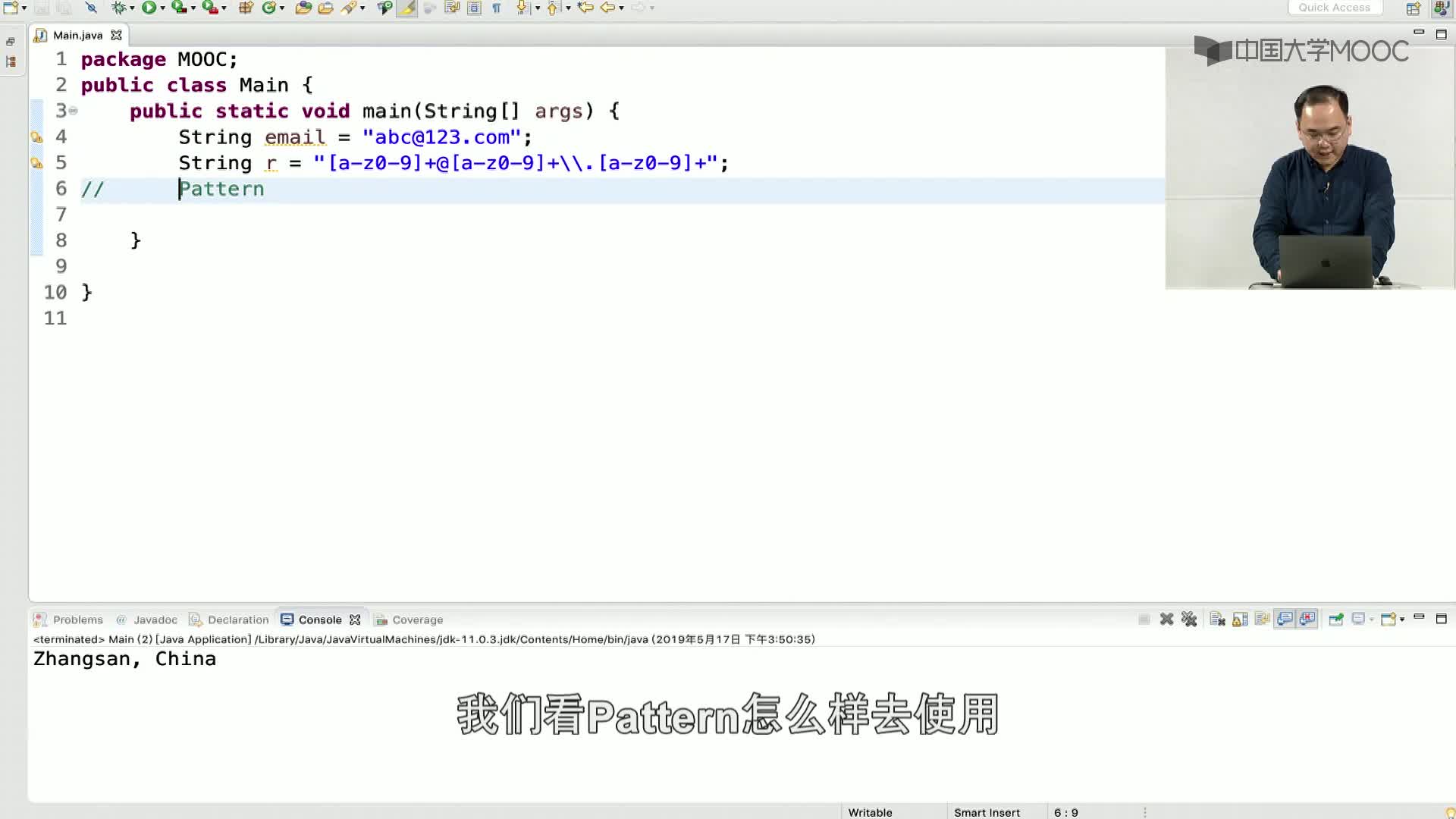Click the Open Task folder icon
Image resolution: width=1456 pixels, height=819 pixels.
(x=325, y=8)
